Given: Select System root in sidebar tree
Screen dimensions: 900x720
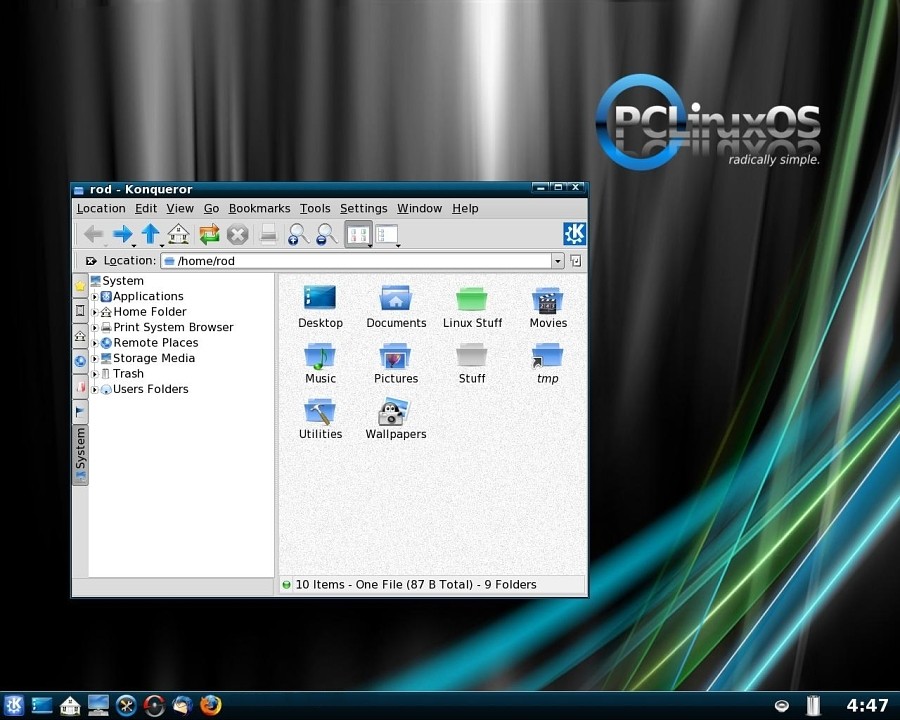Looking at the screenshot, I should click(117, 281).
